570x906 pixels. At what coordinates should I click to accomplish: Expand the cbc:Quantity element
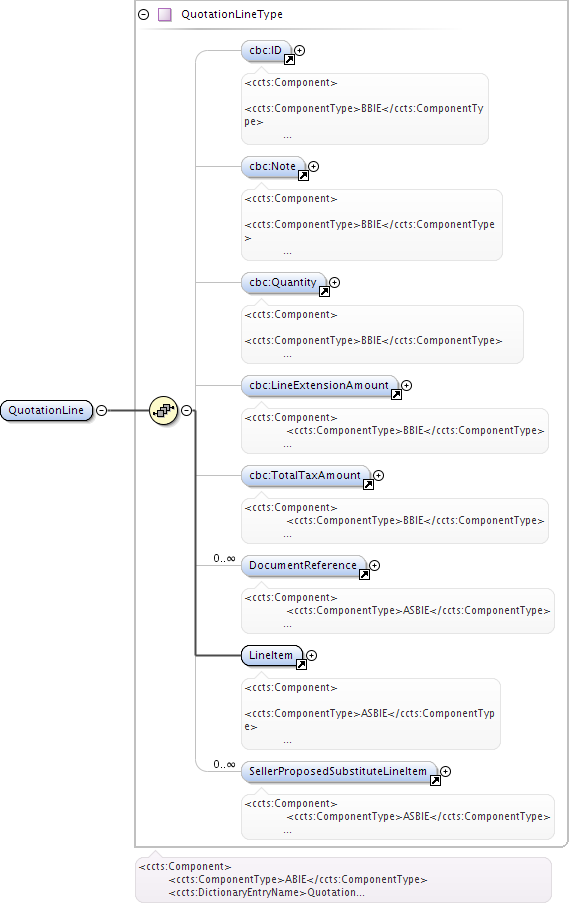coord(334,283)
